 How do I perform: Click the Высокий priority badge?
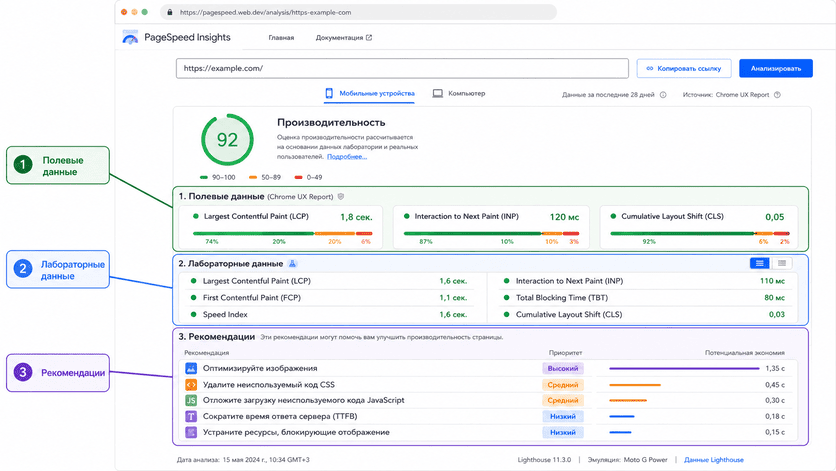562,368
